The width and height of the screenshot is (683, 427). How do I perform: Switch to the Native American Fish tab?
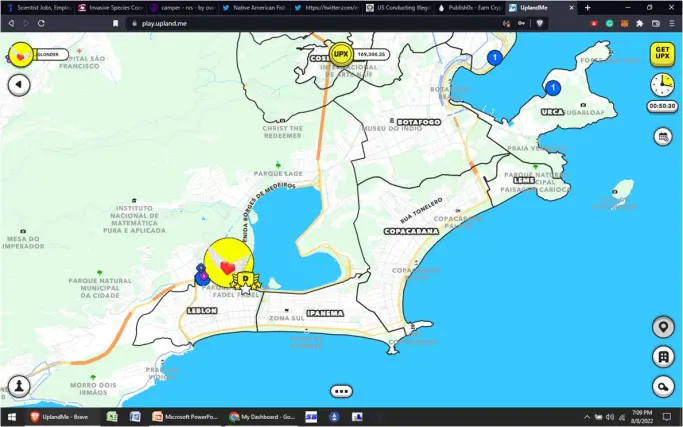click(x=254, y=8)
